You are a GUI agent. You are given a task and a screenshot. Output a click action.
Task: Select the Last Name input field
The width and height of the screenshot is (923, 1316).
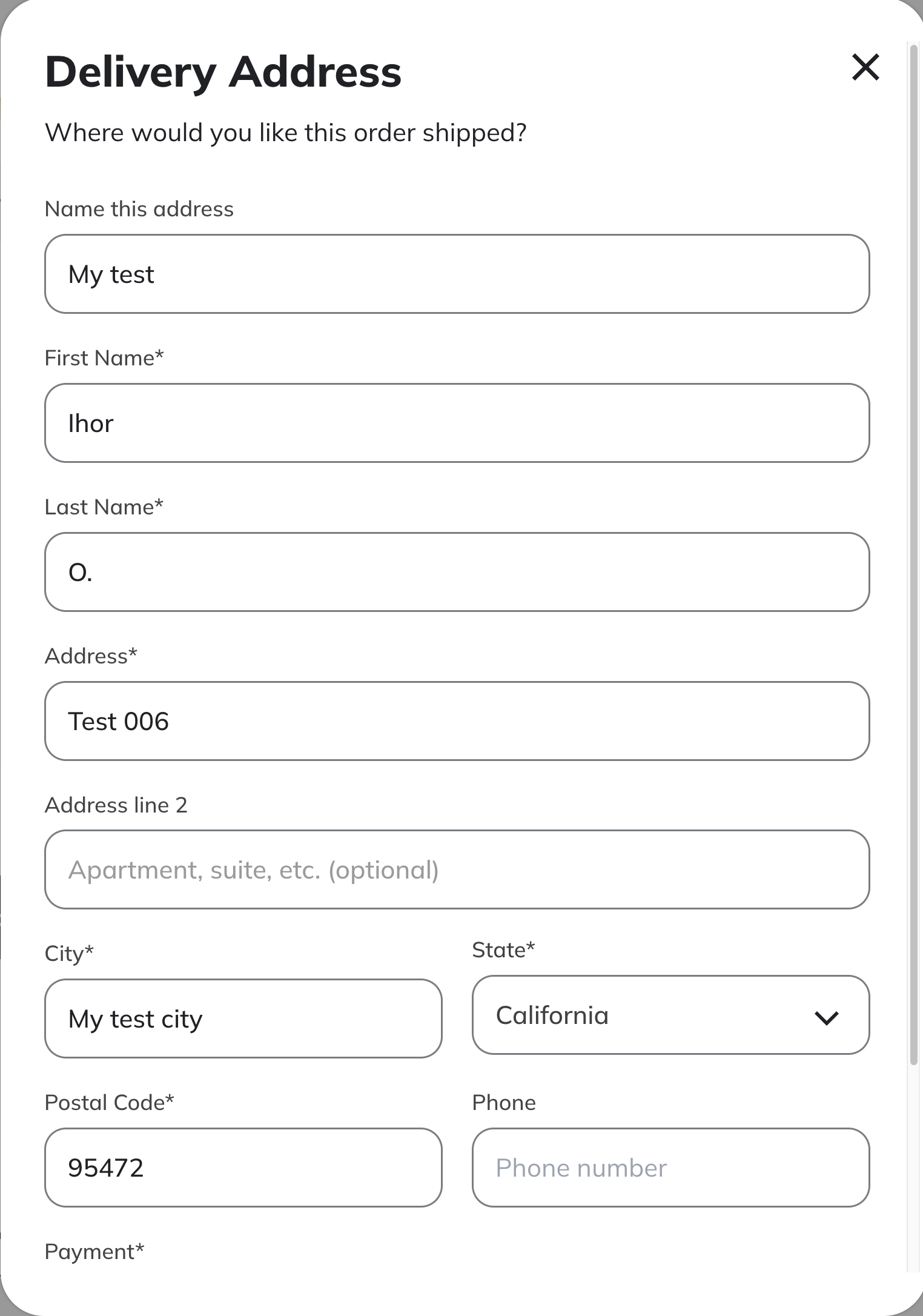(x=457, y=572)
